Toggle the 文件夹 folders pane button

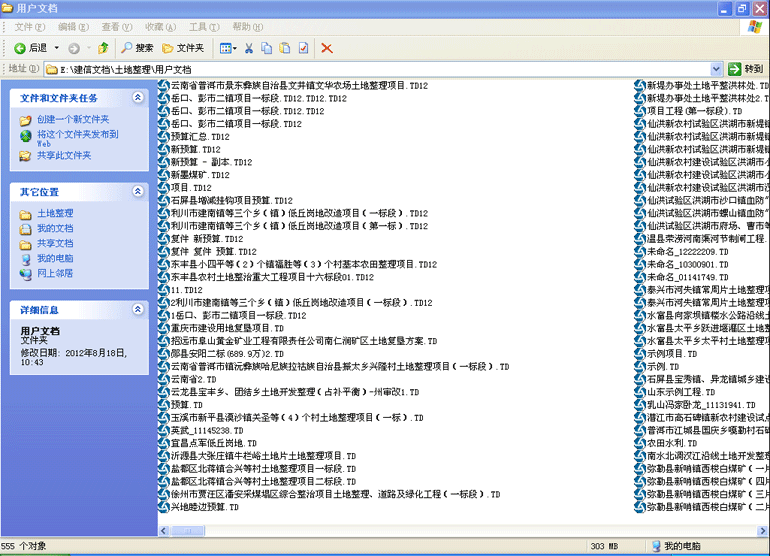coord(183,48)
